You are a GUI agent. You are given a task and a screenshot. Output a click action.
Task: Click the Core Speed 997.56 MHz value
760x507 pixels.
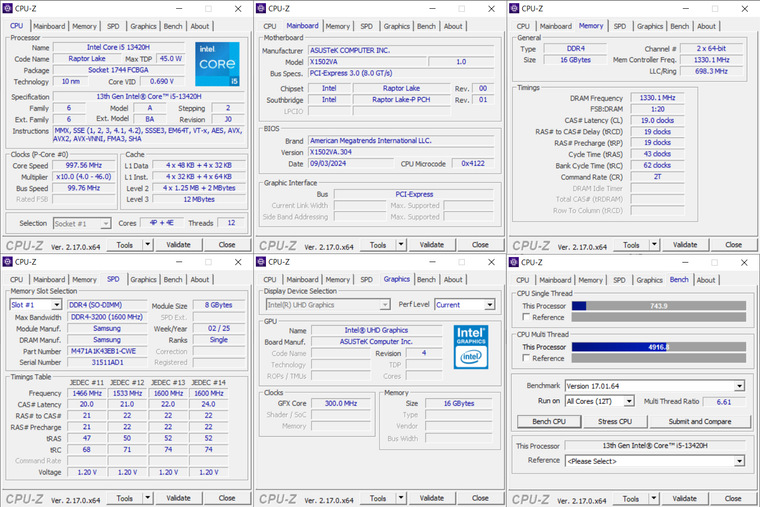click(84, 165)
